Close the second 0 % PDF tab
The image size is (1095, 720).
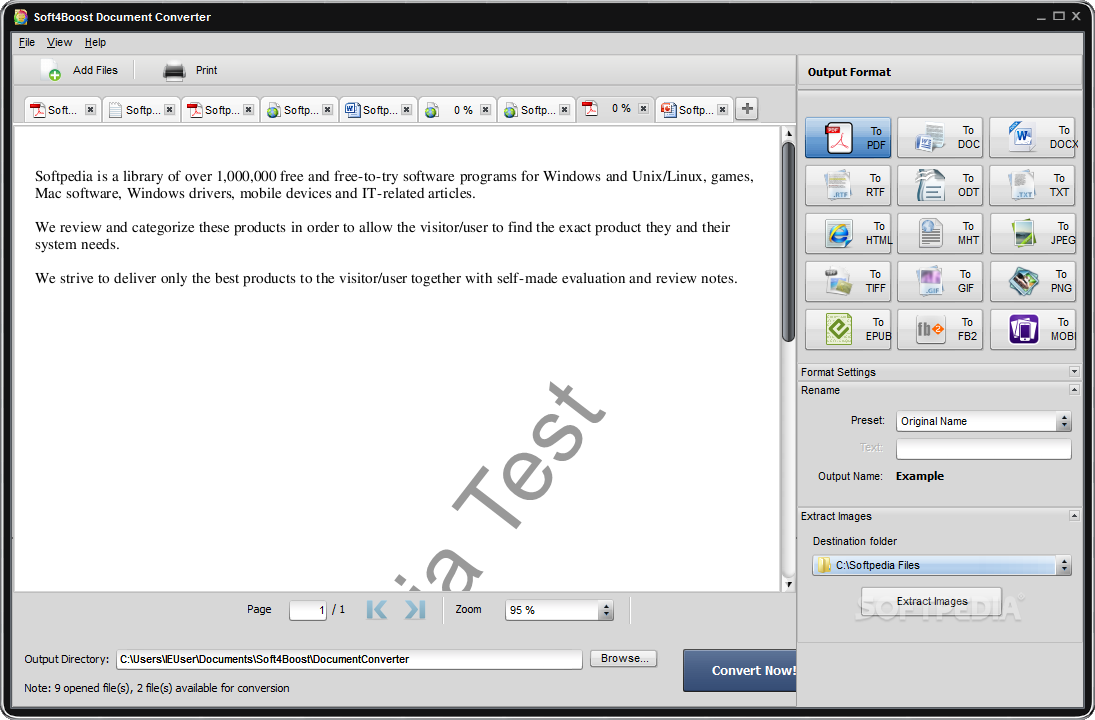click(x=643, y=108)
